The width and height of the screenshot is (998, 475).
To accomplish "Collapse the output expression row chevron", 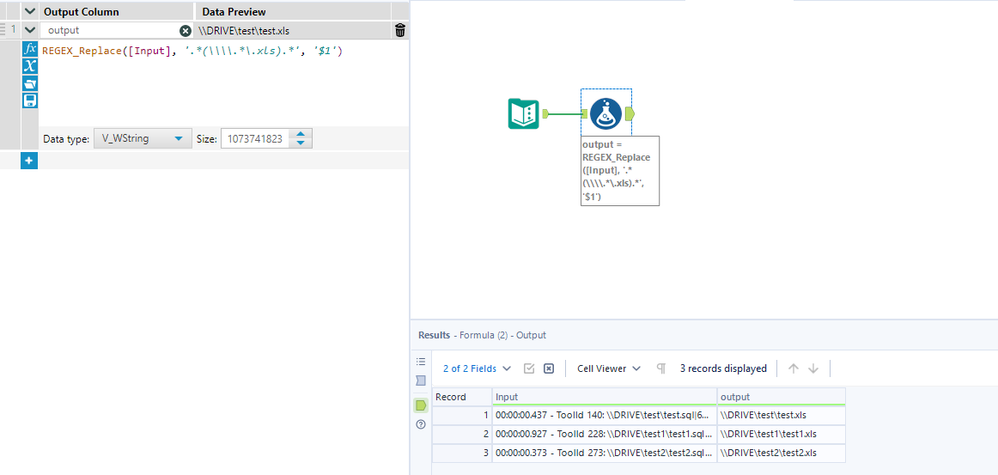I will point(29,30).
